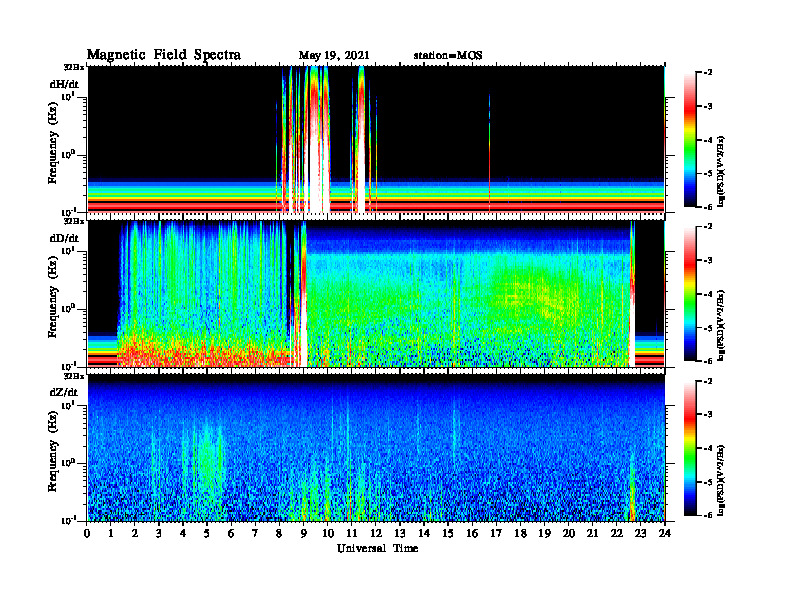Click hour label "4" on the time axis
This screenshot has width=792, height=612.
click(183, 534)
